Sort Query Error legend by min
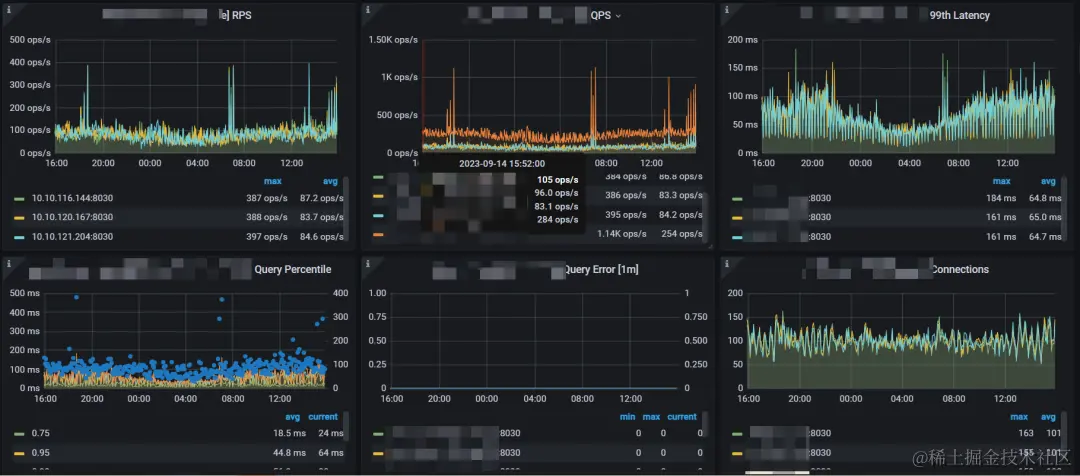Viewport: 1080px width, 476px height. pyautogui.click(x=627, y=417)
